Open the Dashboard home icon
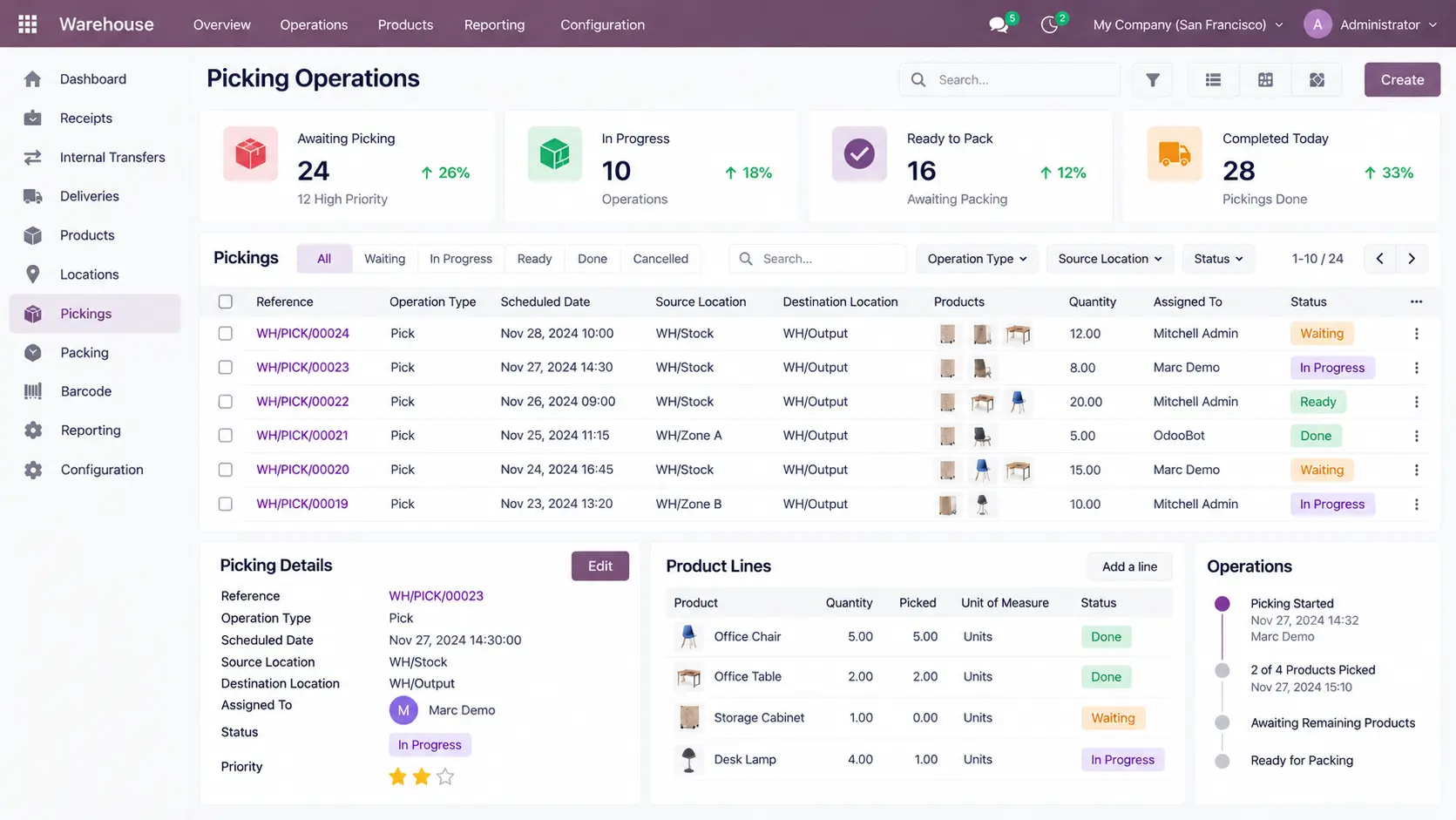 point(33,79)
